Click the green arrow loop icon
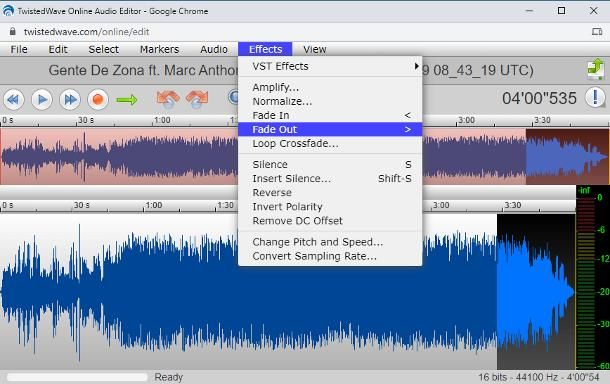 [127, 100]
